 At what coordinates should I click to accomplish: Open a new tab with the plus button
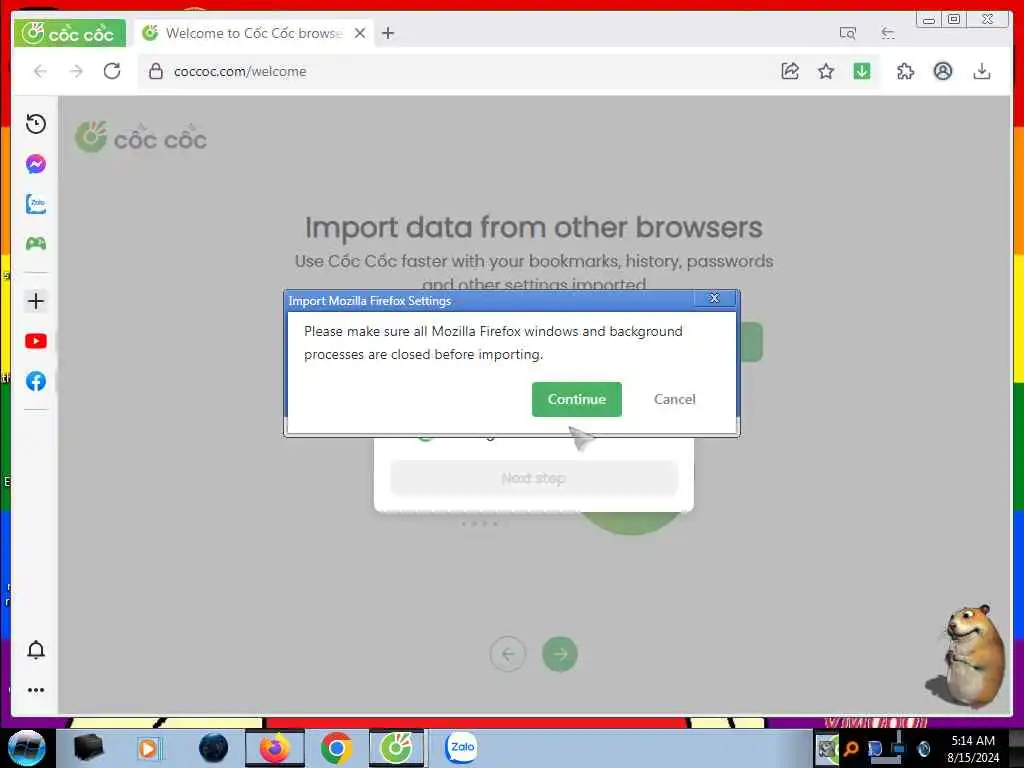point(388,33)
